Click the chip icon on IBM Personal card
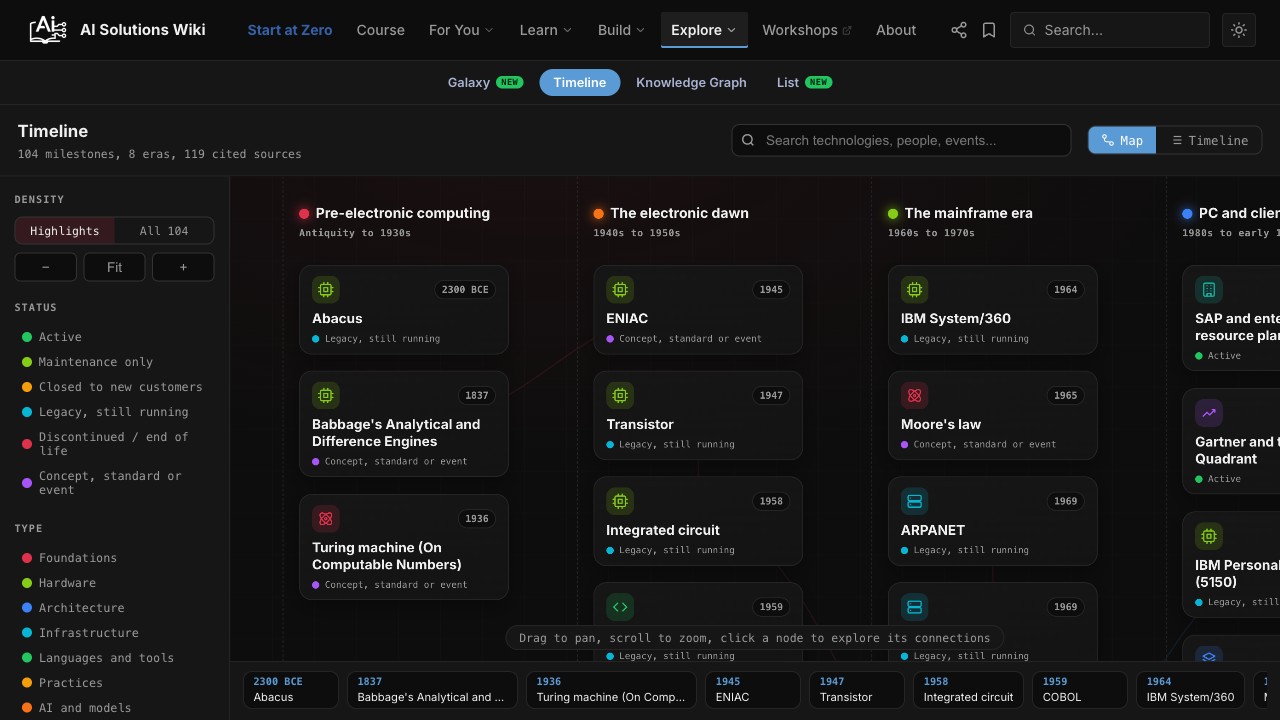 click(1209, 537)
